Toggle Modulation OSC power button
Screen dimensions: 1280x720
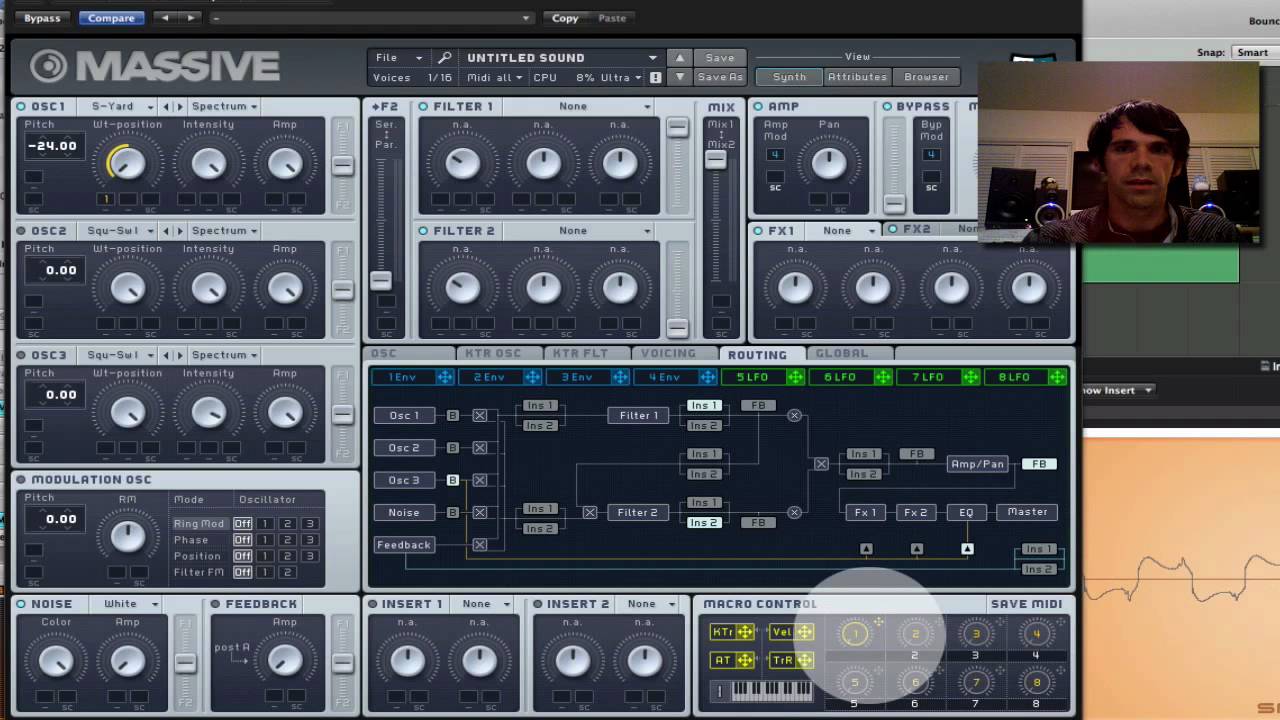tap(21, 480)
